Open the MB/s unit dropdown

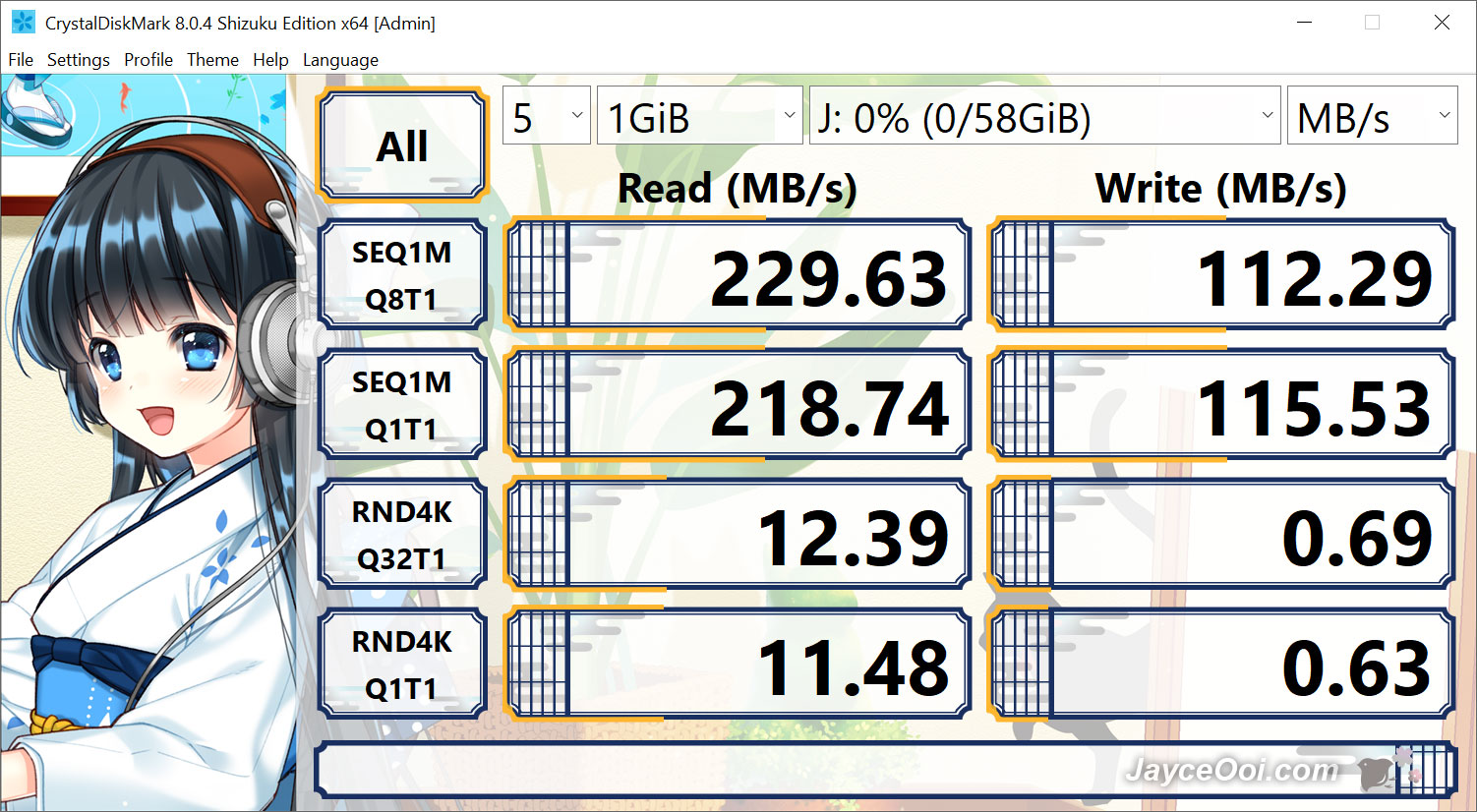(x=1373, y=116)
